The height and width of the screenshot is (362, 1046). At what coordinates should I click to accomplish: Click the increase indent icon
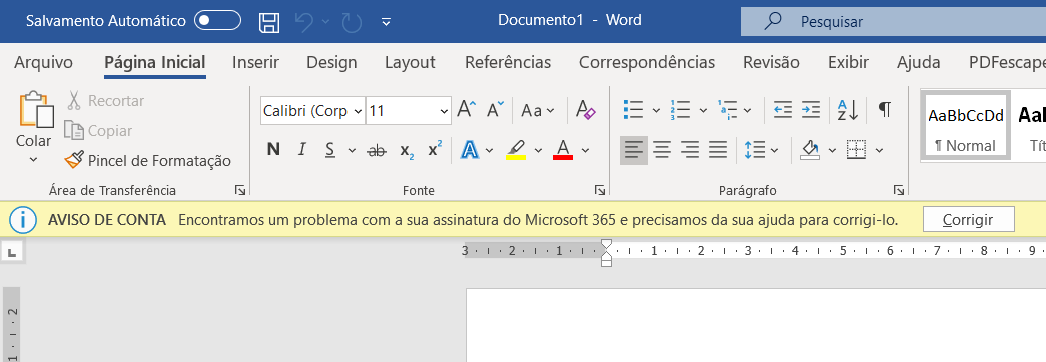[x=811, y=110]
